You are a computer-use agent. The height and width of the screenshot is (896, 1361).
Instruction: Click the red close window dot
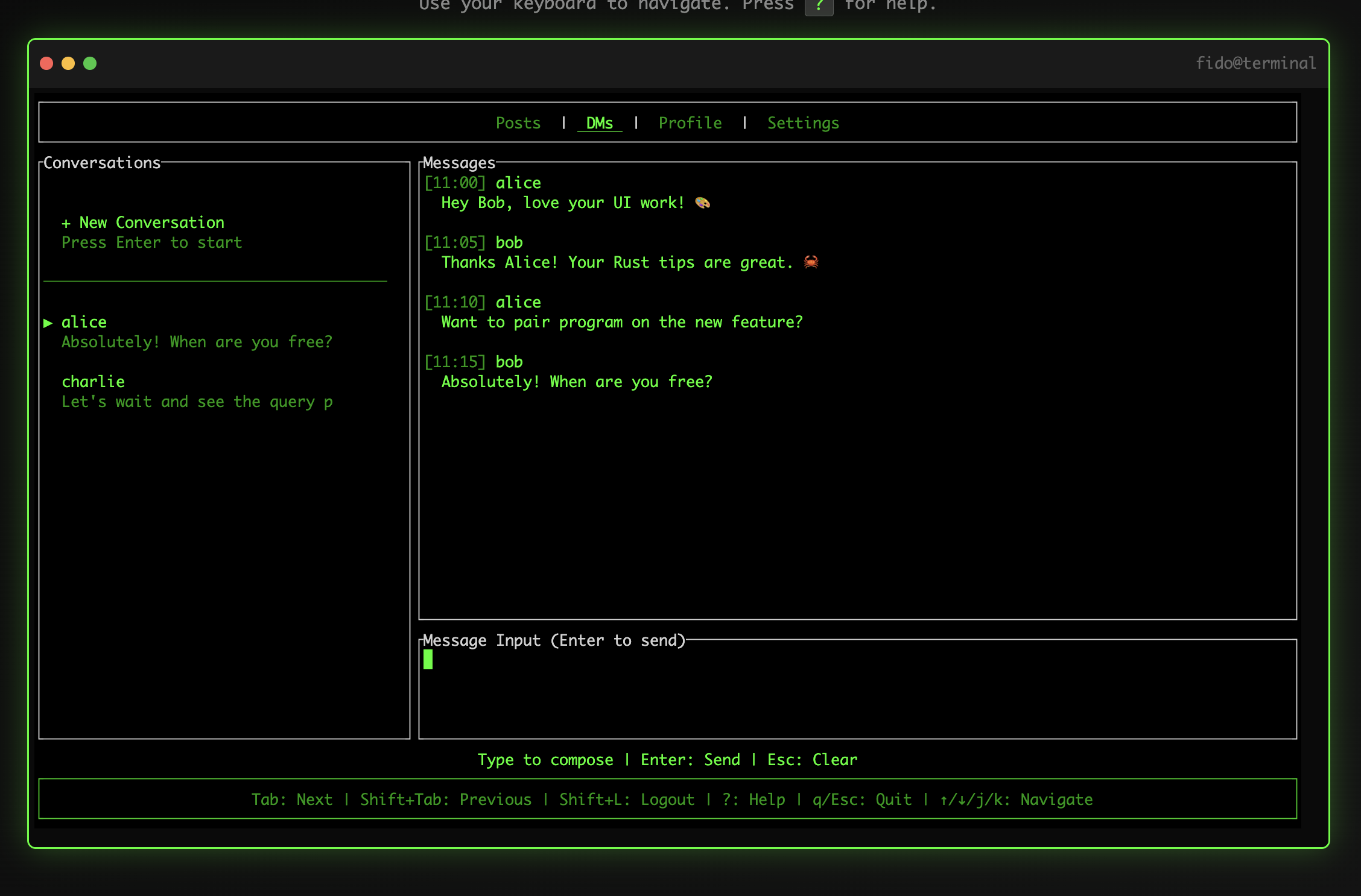[46, 63]
